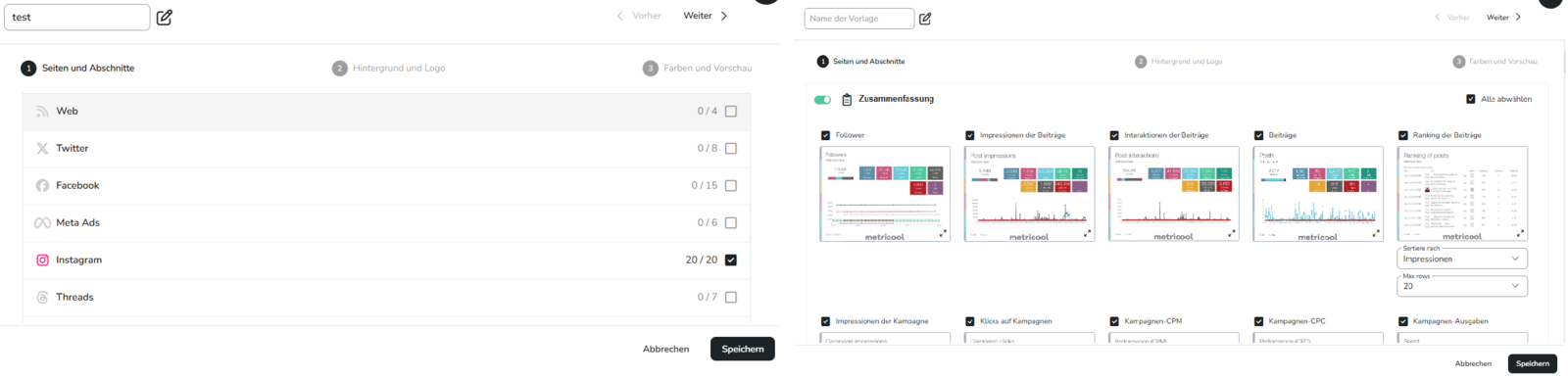Image resolution: width=1568 pixels, height=378 pixels.
Task: Toggle the Zusammenfassung switch off
Action: (x=822, y=99)
